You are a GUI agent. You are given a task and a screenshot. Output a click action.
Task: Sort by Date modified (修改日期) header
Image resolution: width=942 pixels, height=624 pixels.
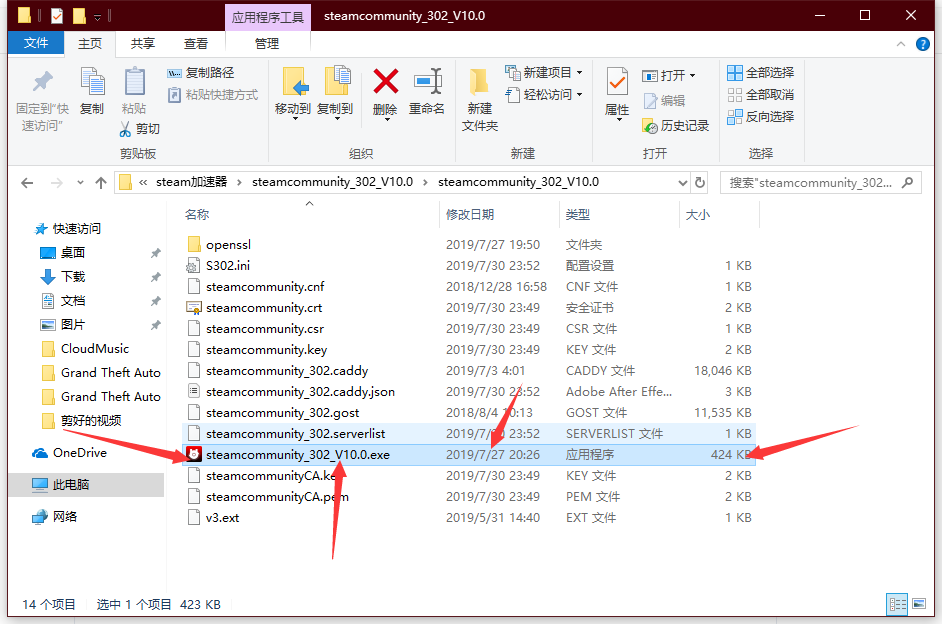(470, 214)
